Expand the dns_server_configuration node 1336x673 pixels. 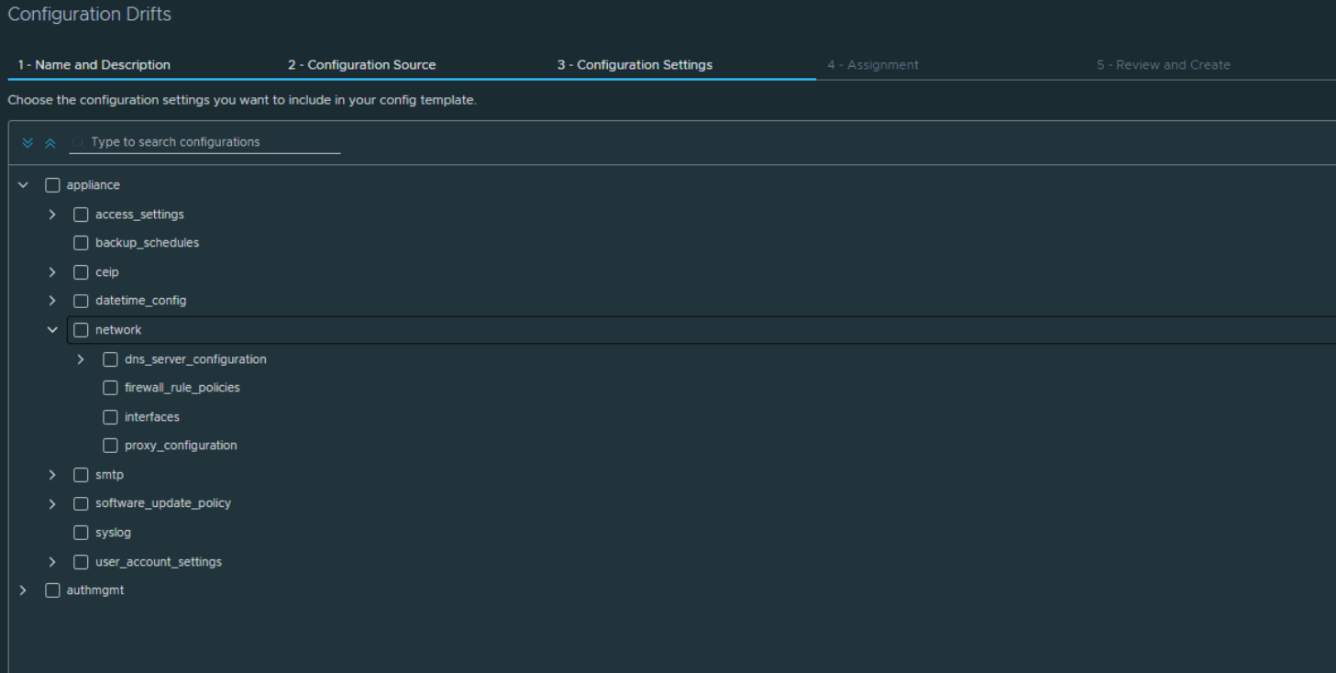[81, 358]
